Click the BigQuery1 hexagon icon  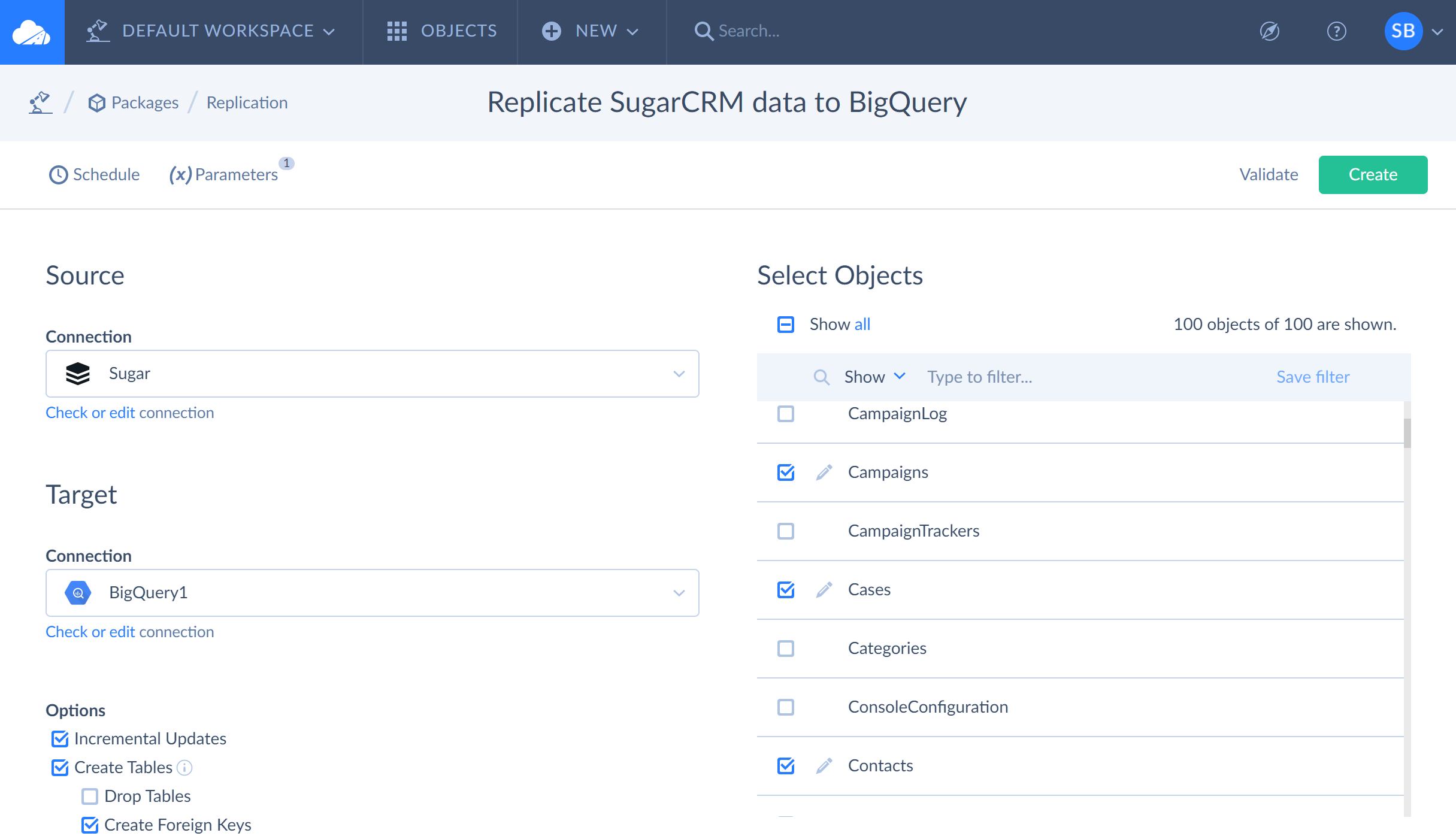(78, 593)
